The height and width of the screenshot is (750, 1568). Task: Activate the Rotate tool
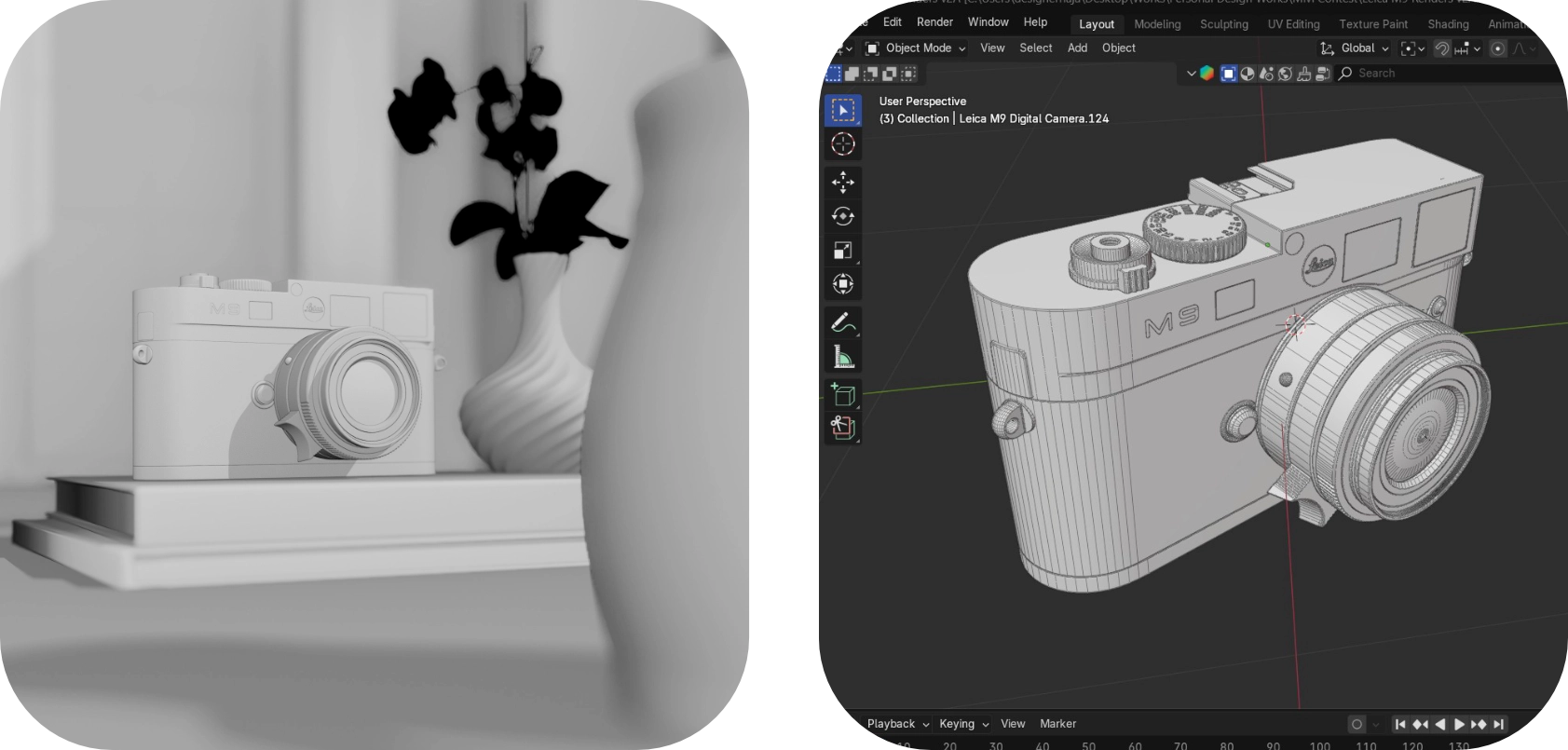[843, 216]
